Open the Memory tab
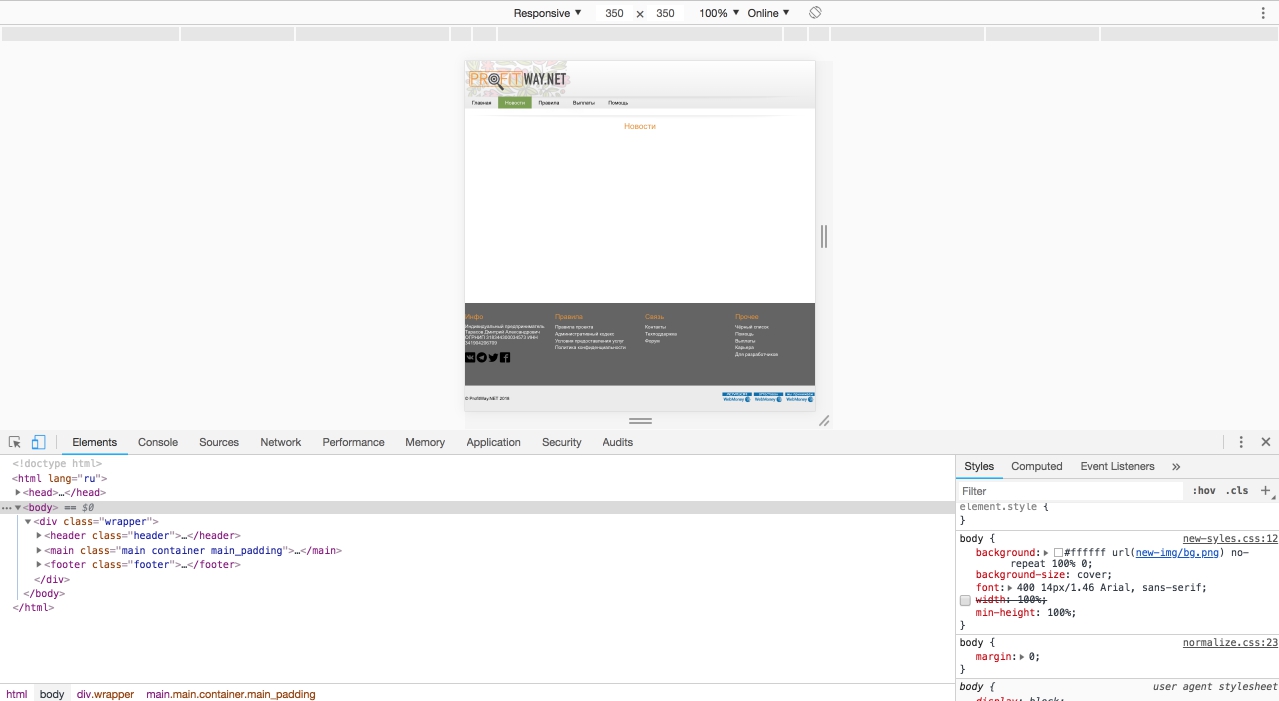This screenshot has width=1279, height=701. click(x=425, y=442)
